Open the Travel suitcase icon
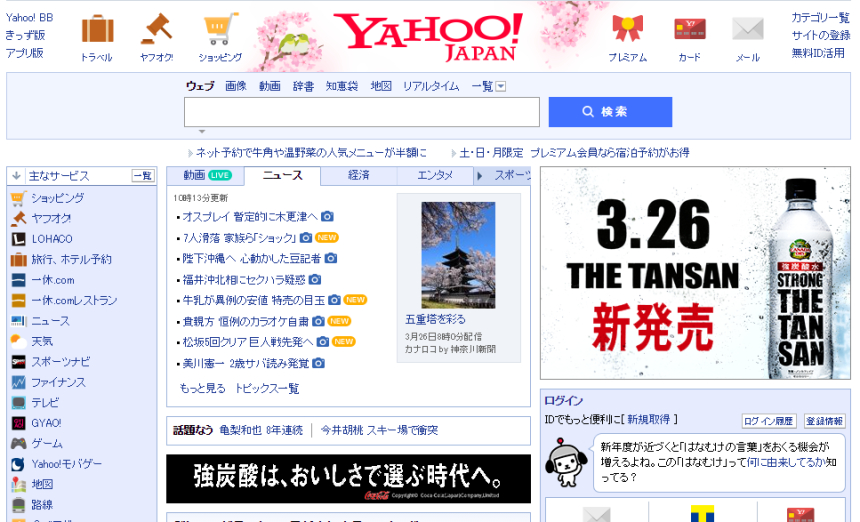Viewport: 860px width, 522px height. (x=97, y=30)
